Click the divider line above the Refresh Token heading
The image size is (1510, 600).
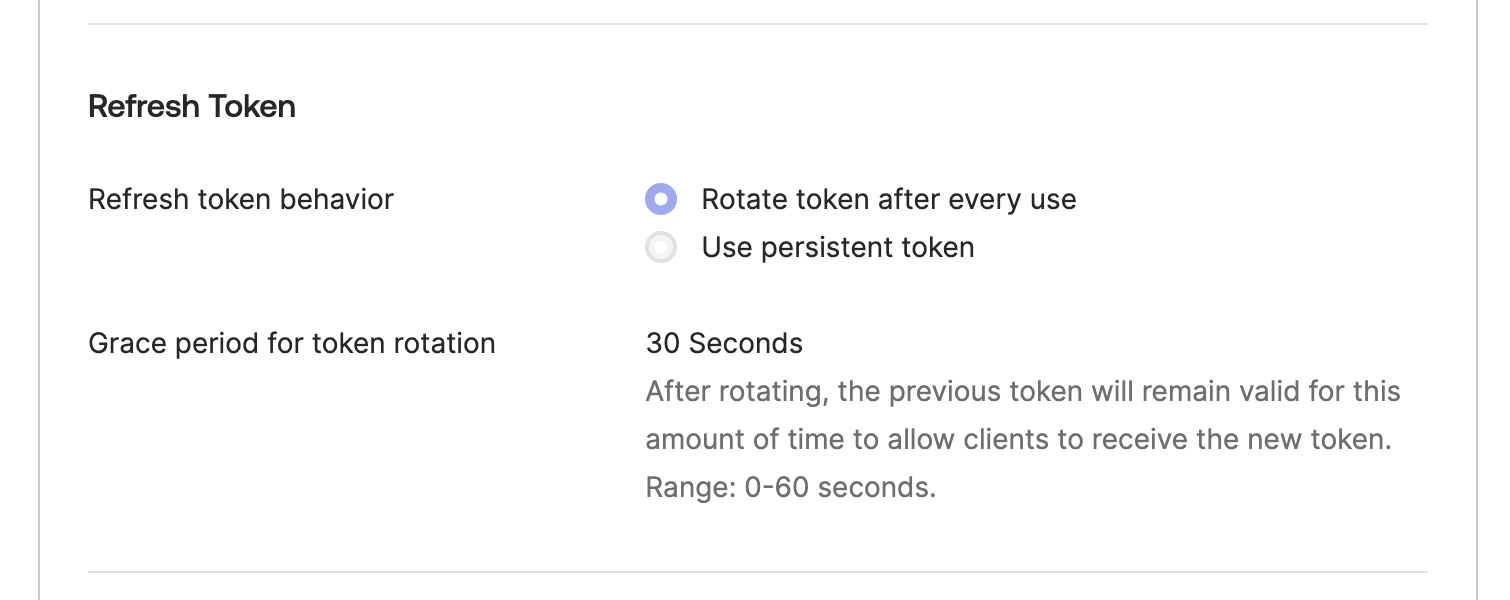757,24
